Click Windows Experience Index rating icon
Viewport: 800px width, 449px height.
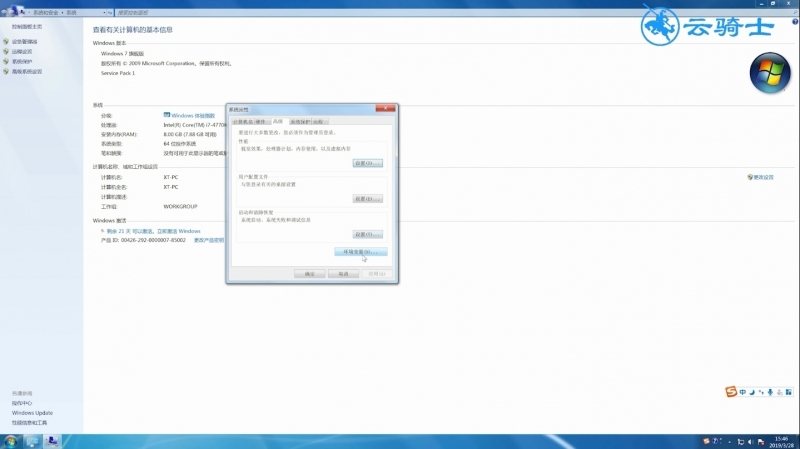(x=167, y=115)
